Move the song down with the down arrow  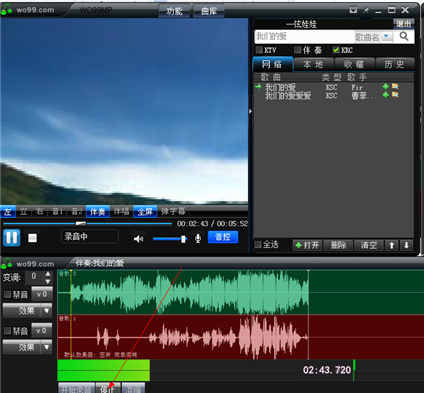[406, 245]
